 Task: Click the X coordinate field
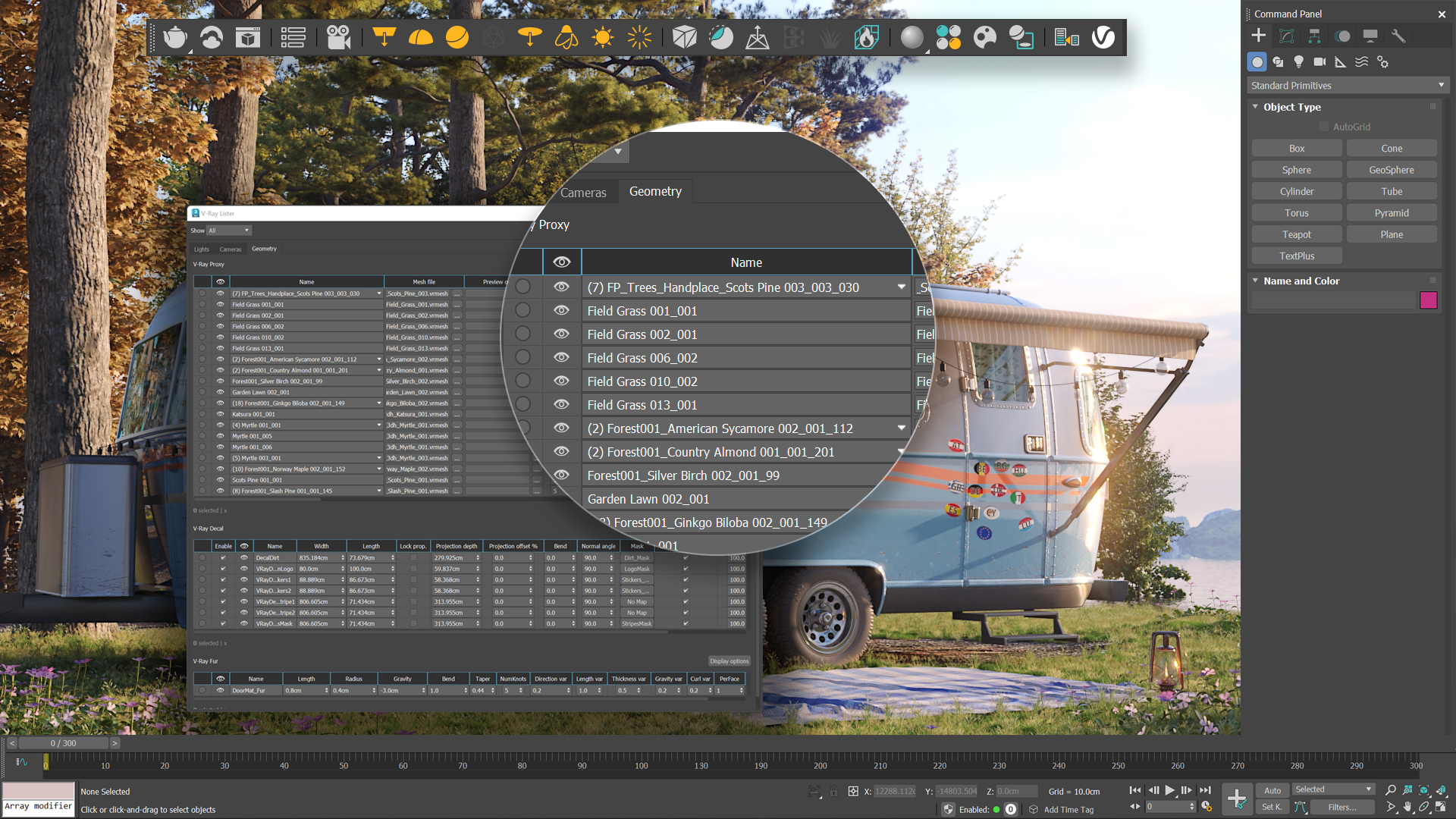click(x=896, y=792)
